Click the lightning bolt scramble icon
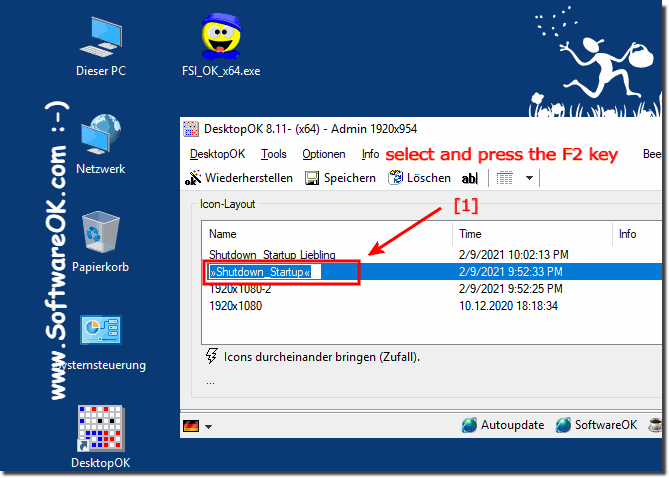 tap(212, 356)
